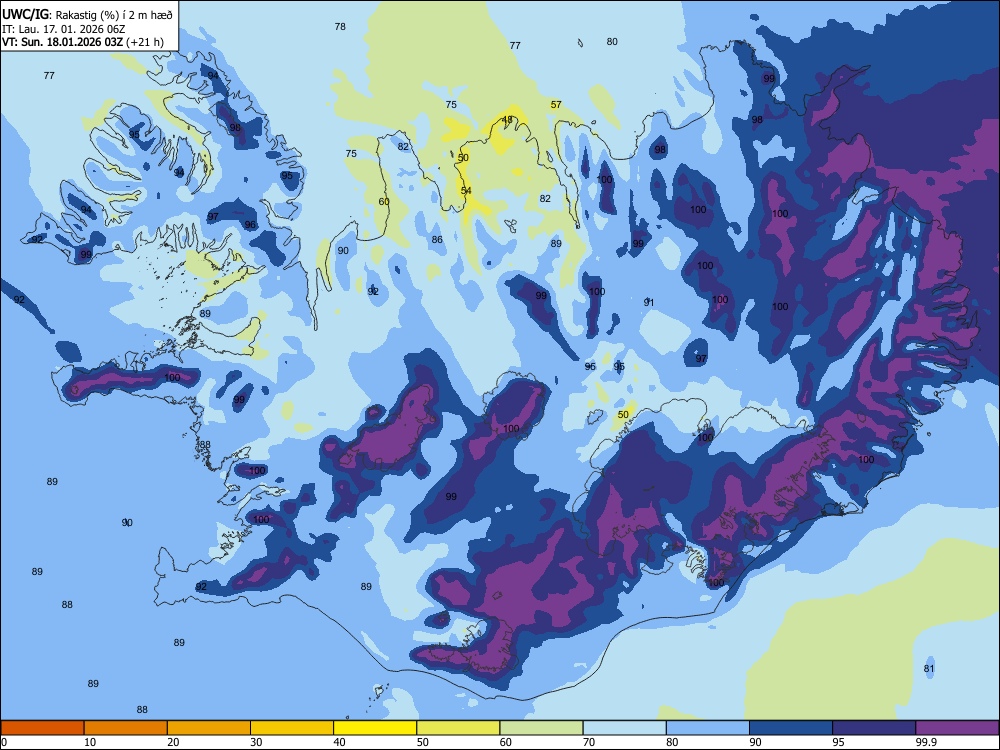Click the humidity value '57' on the map

point(556,104)
